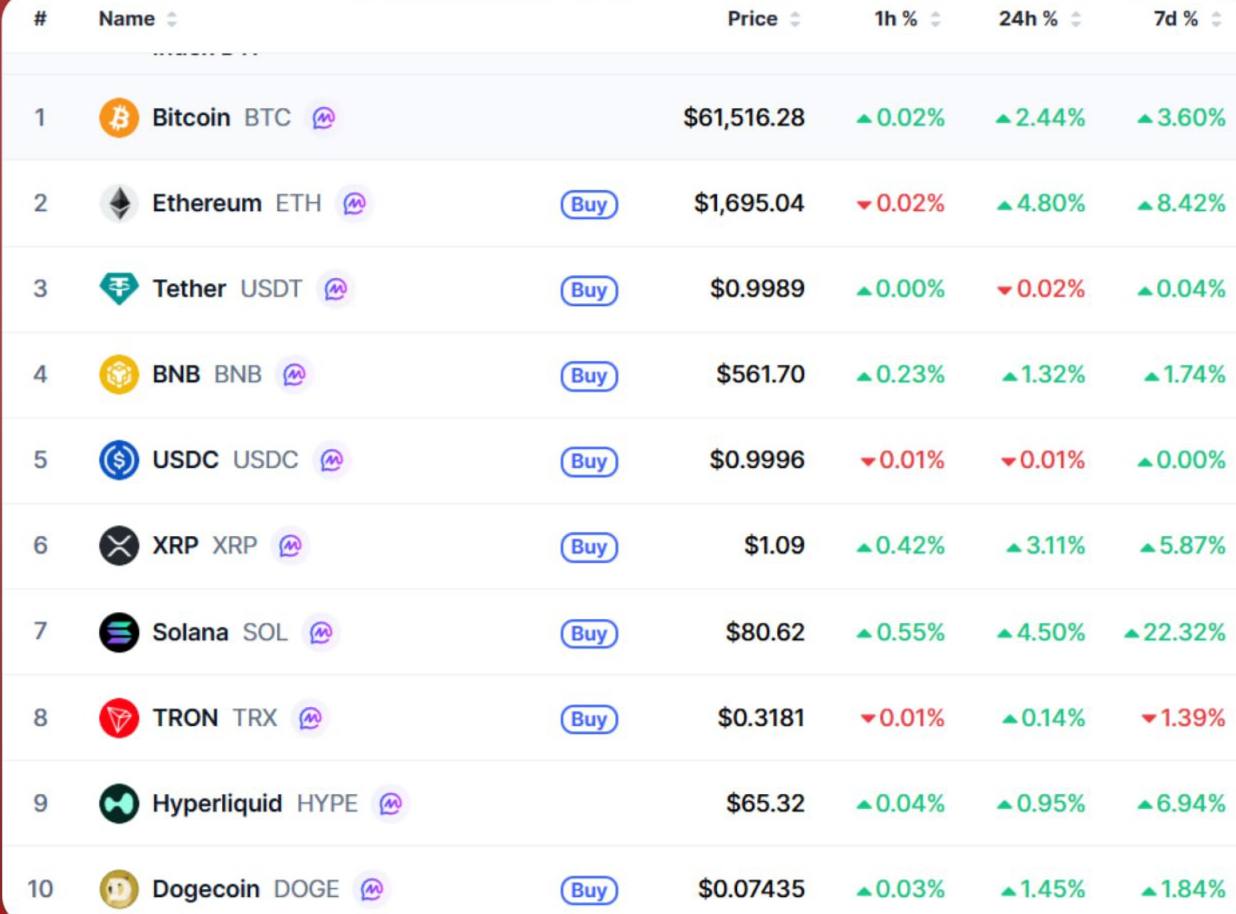Click the Hyperliquid insight icon
This screenshot has height=914, width=1236.
tap(390, 803)
